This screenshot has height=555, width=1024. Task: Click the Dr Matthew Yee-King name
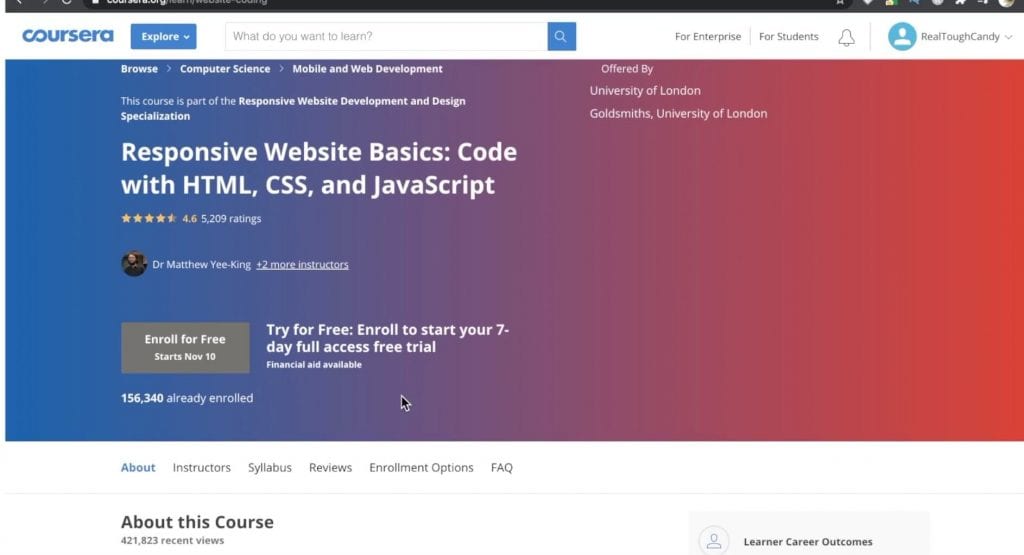pyautogui.click(x=201, y=264)
